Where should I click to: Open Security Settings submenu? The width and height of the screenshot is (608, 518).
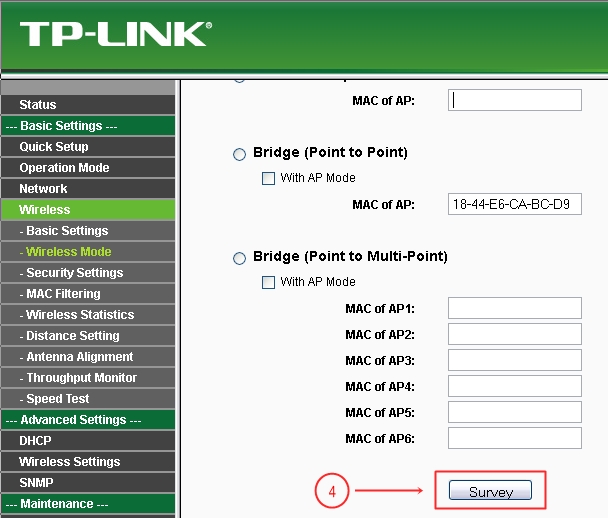pyautogui.click(x=88, y=273)
